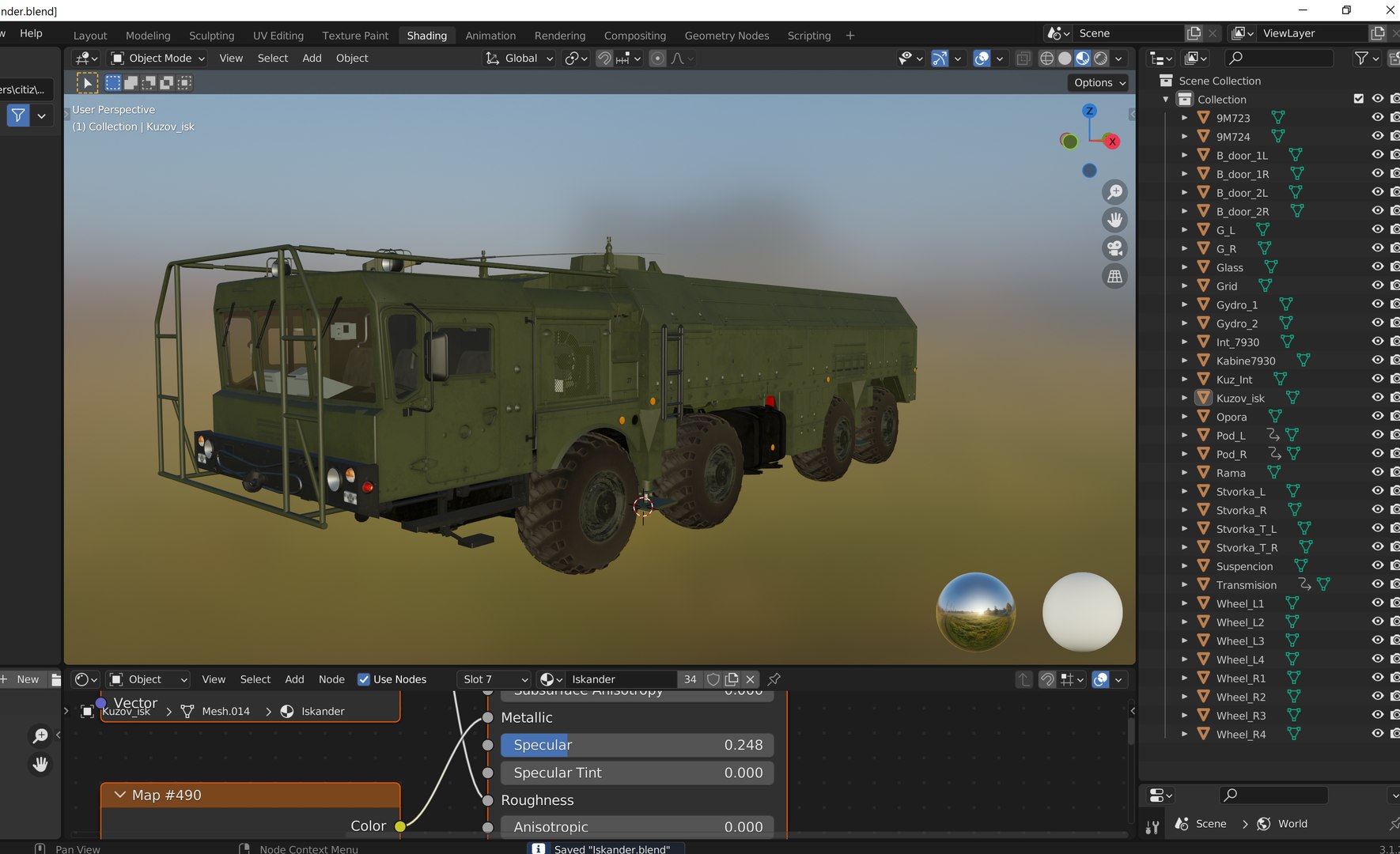Click the pan view hand icon in the viewport
The height and width of the screenshot is (854, 1400).
pyautogui.click(x=1114, y=220)
